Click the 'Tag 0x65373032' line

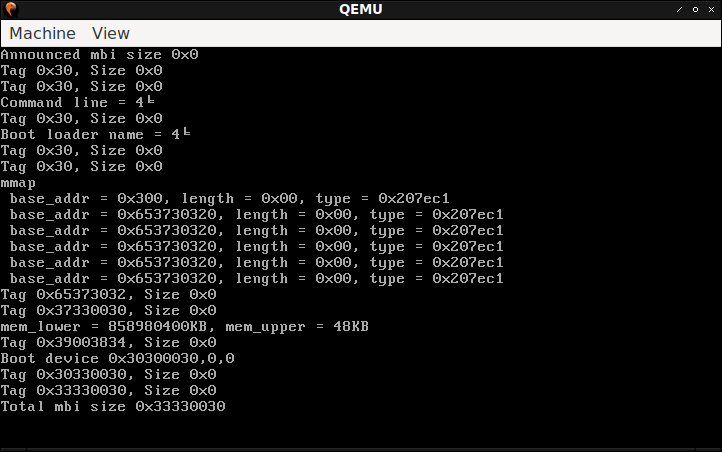(108, 294)
